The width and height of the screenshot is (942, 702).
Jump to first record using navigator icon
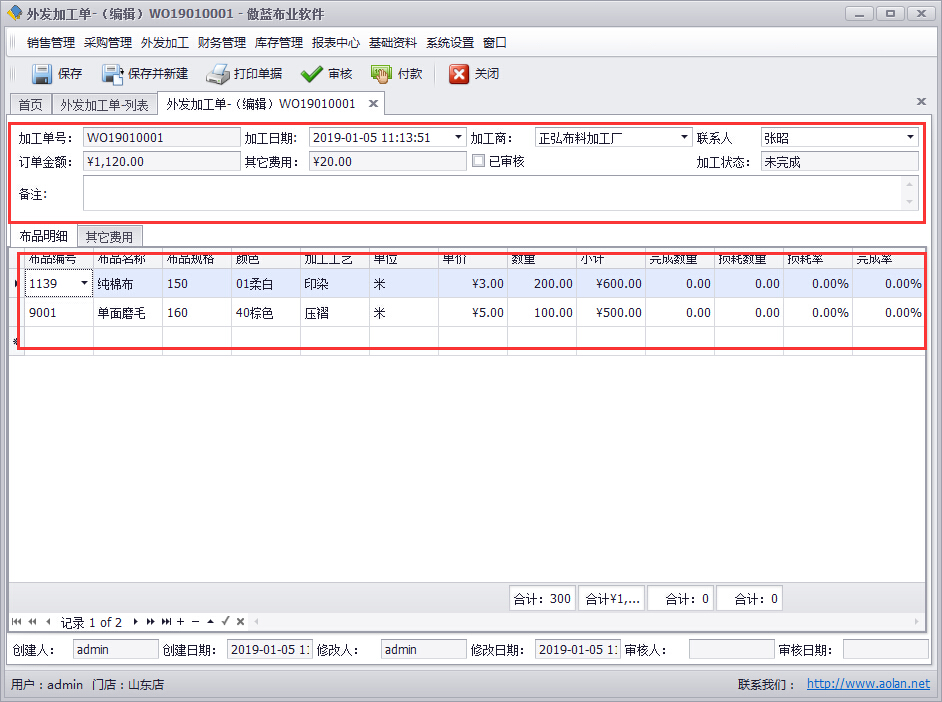point(17,621)
